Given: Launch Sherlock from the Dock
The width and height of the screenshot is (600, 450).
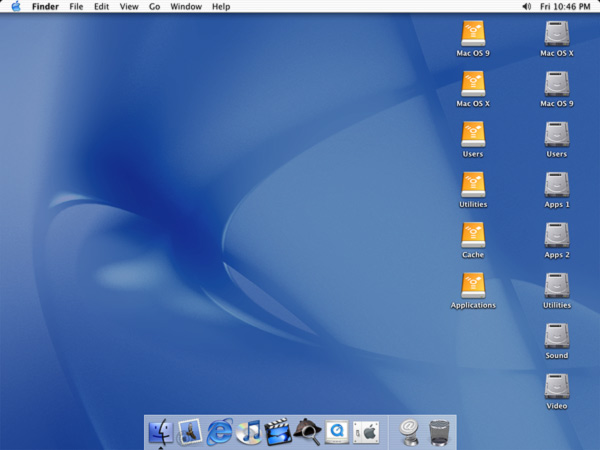Looking at the screenshot, I should click(308, 432).
